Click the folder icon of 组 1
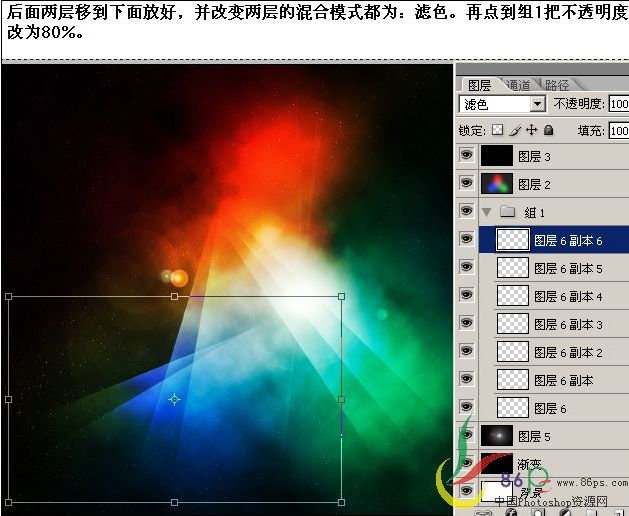The image size is (629, 516). pos(508,211)
